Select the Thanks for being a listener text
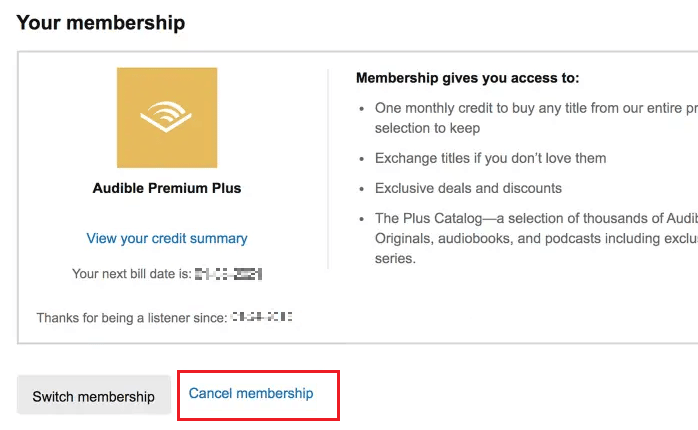Viewport: 698px width, 430px height. (132, 318)
